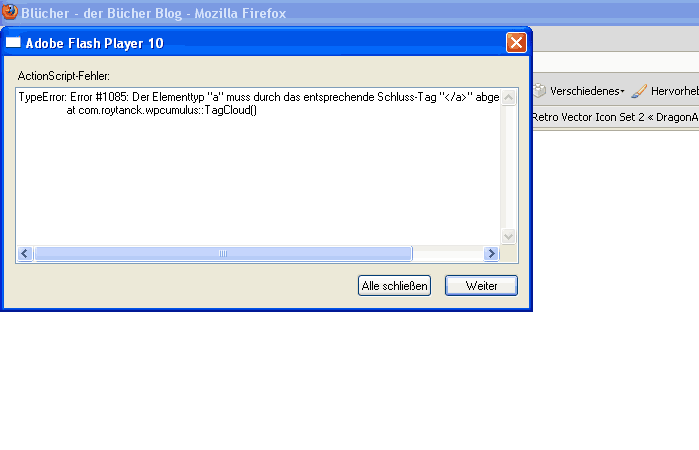Click the Verschiedenes lego block icon

(x=539, y=91)
